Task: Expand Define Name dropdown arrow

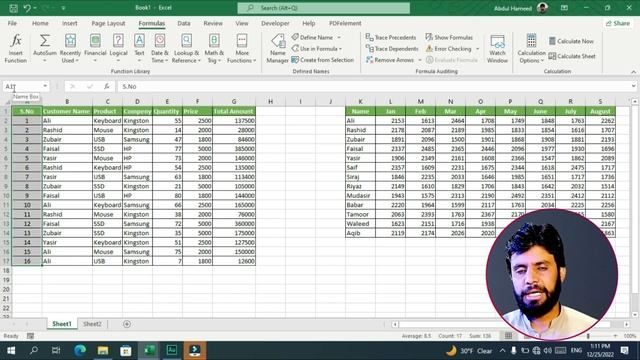Action: (339, 38)
